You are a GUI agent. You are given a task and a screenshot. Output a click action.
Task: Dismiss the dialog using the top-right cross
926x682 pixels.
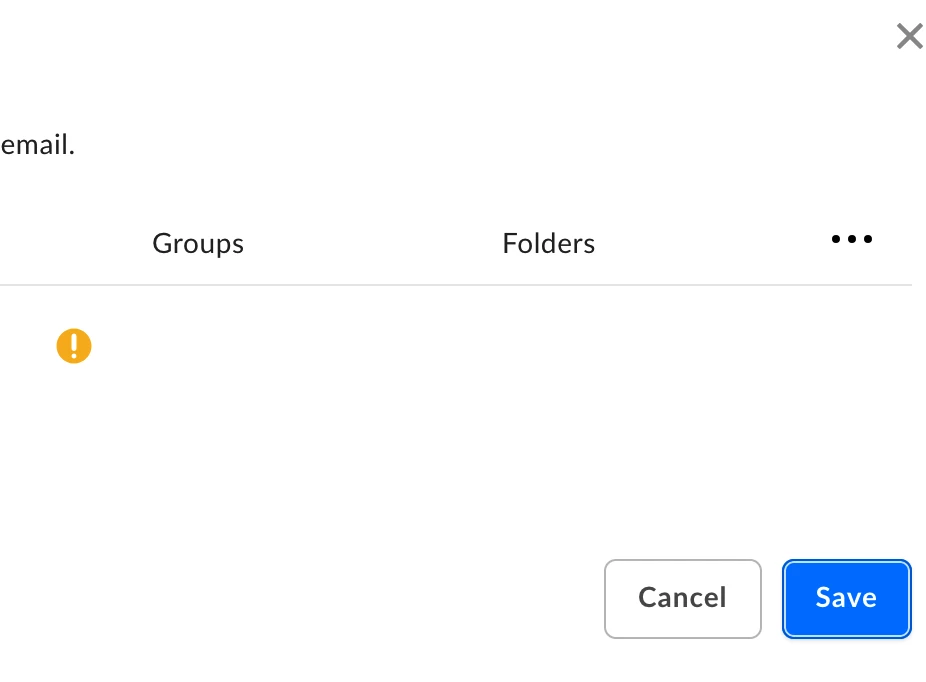[x=909, y=36]
